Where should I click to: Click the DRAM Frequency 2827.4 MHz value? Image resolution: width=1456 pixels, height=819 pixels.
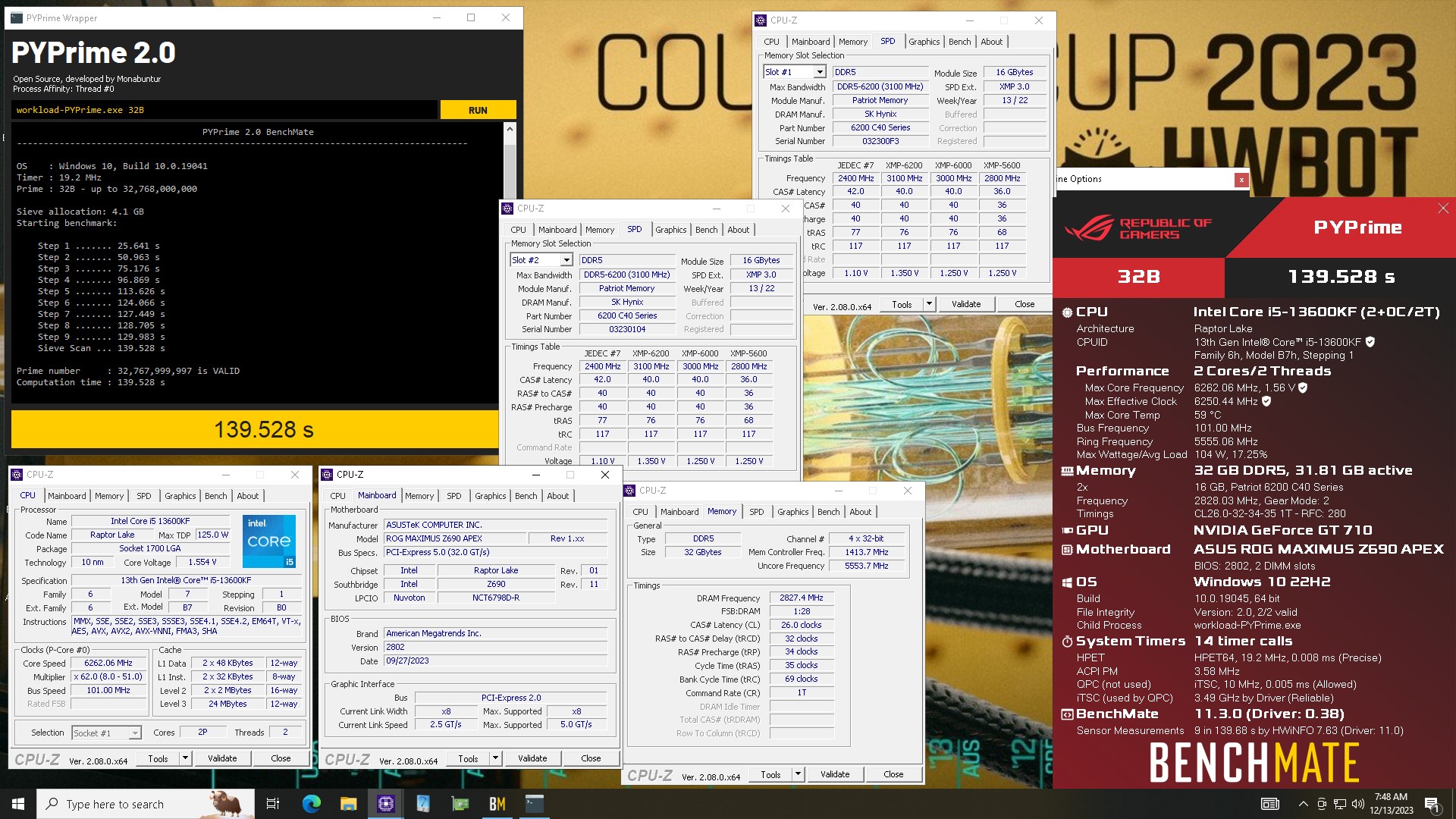pyautogui.click(x=802, y=598)
